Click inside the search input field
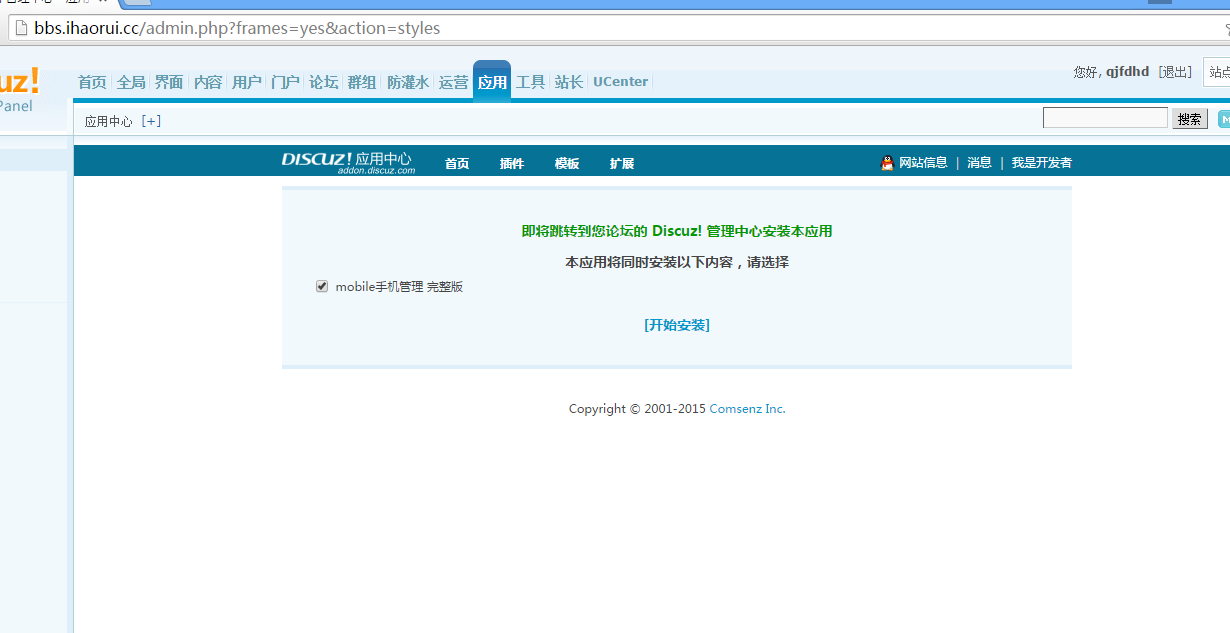The height and width of the screenshot is (633, 1230). tap(1104, 117)
